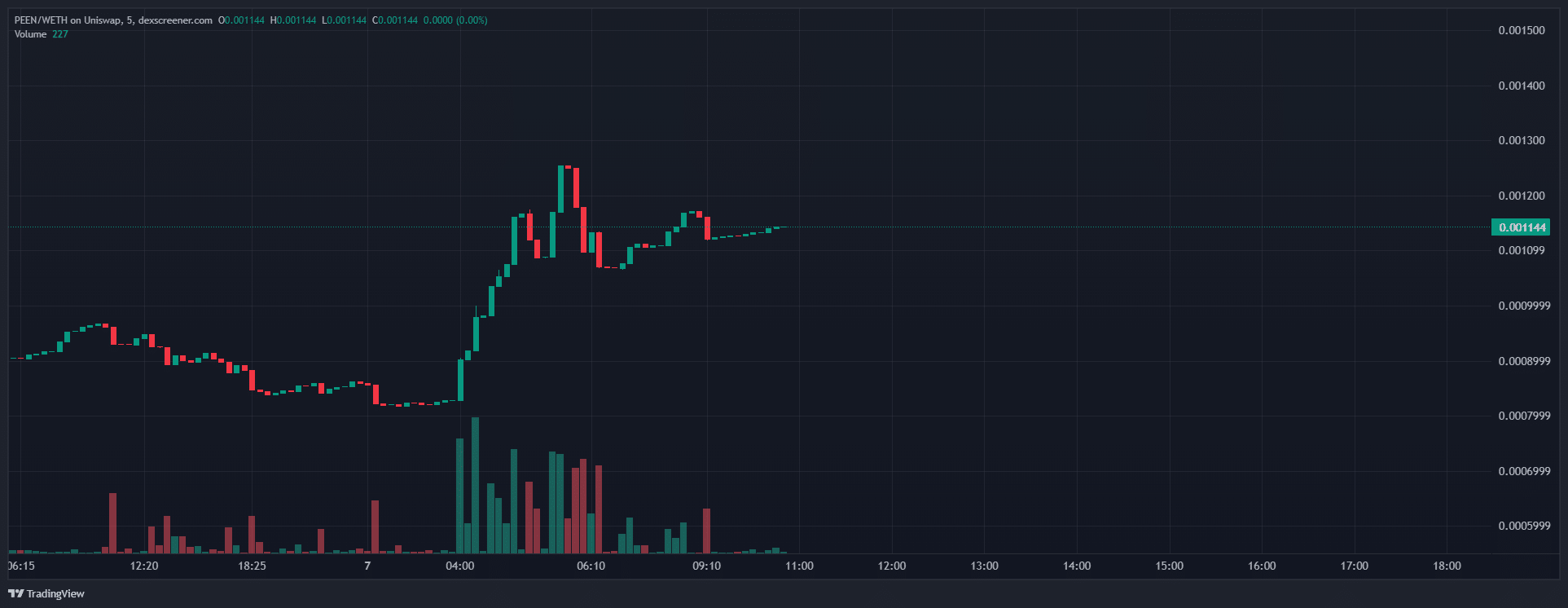Select the 0.001400 price axis label
The width and height of the screenshot is (1568, 608).
1522,86
